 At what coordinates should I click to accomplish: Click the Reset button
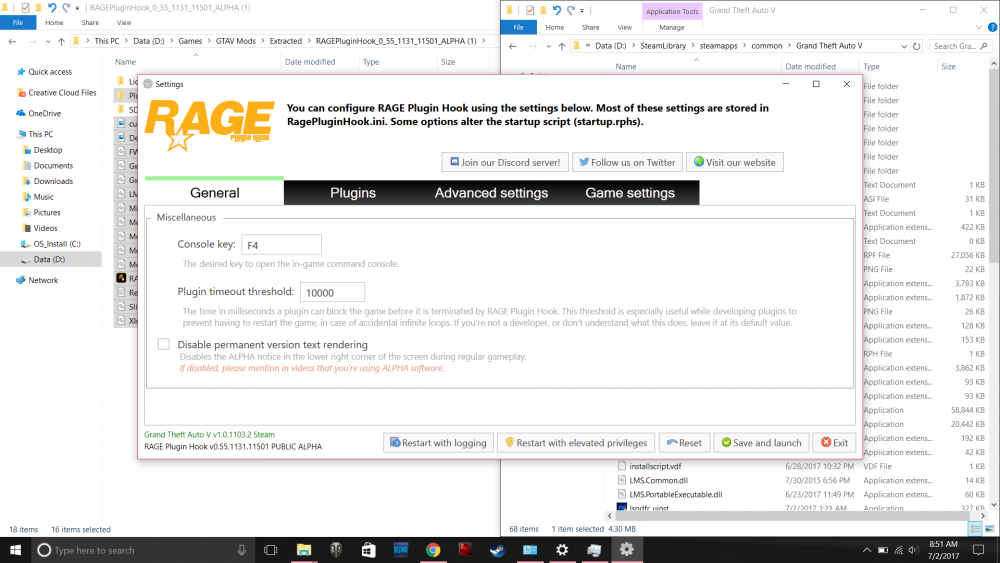(x=684, y=442)
